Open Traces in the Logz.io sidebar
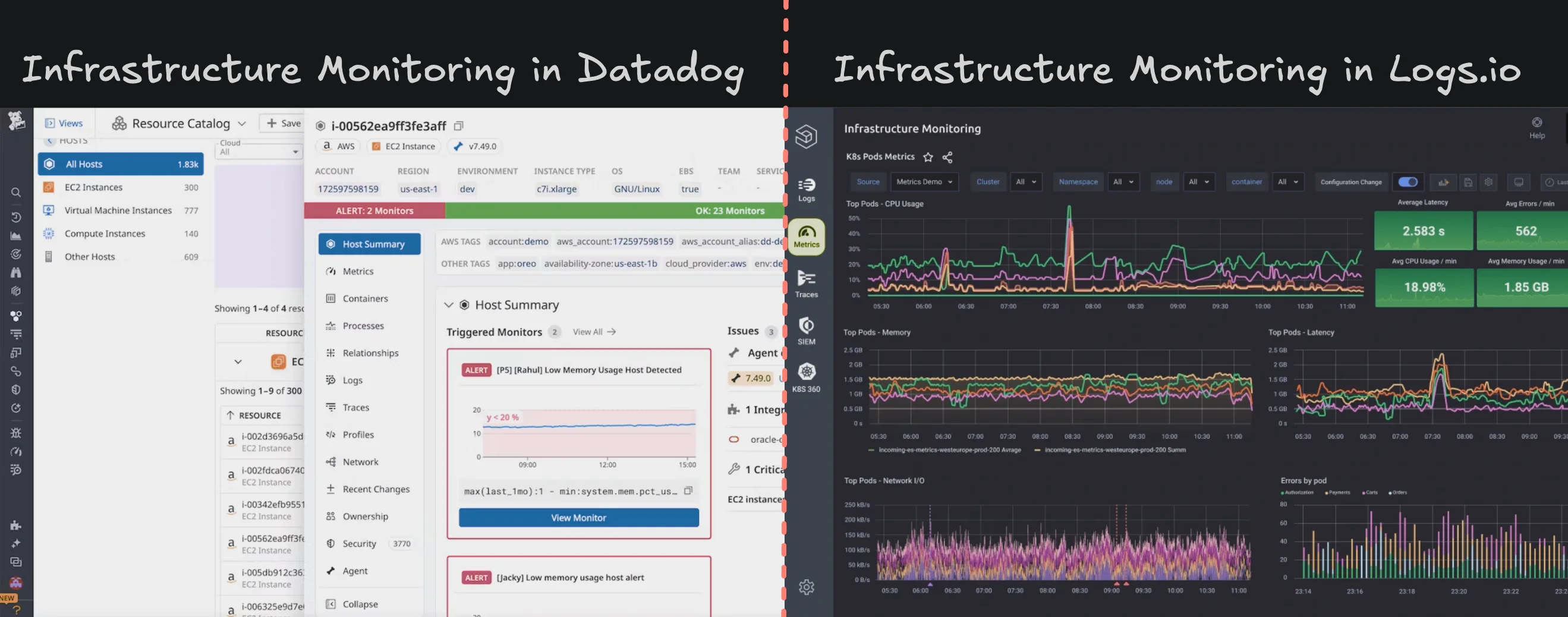 807,284
